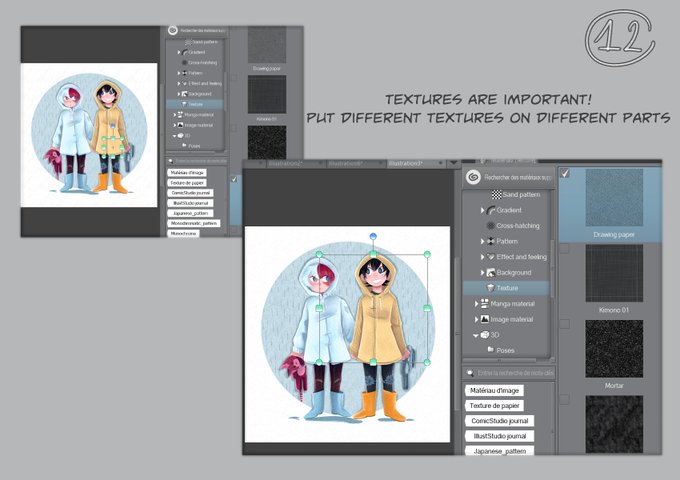This screenshot has width=680, height=480.
Task: Select the Kimono 01 texture thumbnail in the front window
Action: coord(614,273)
